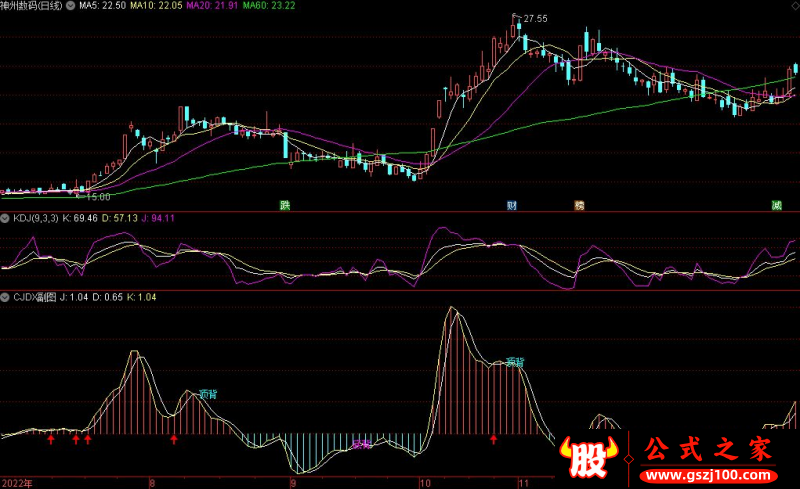This screenshot has width=800, height=489.
Task: Expand the CJDX sub-chart settings arrow
Action: [x=5, y=298]
